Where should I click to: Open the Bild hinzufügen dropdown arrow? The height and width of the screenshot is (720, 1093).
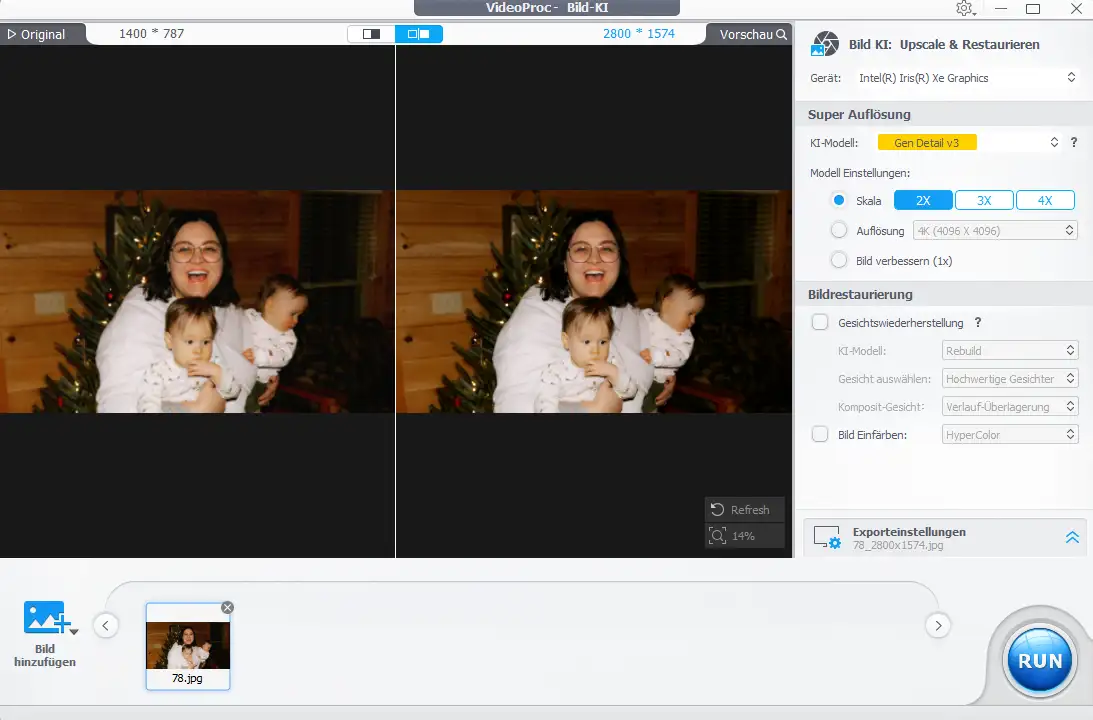pos(74,631)
